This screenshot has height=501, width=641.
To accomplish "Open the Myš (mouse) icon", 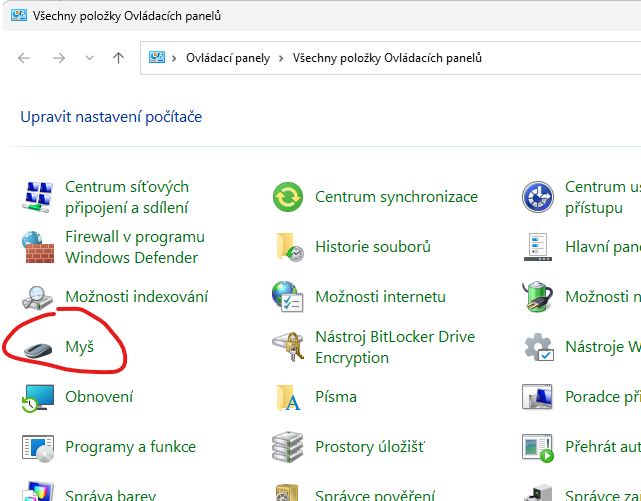I will [x=38, y=347].
